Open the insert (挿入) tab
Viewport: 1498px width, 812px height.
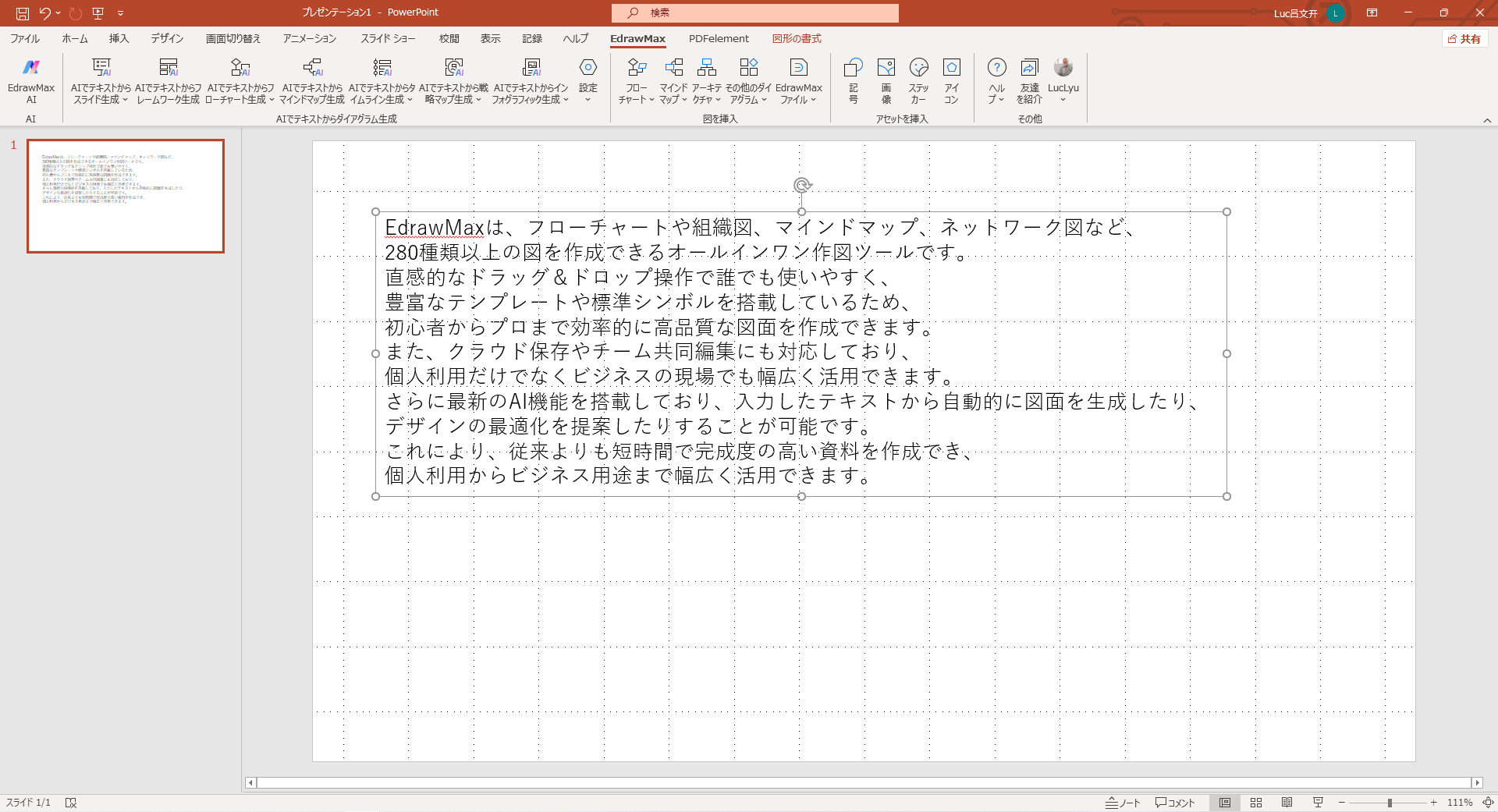click(119, 39)
